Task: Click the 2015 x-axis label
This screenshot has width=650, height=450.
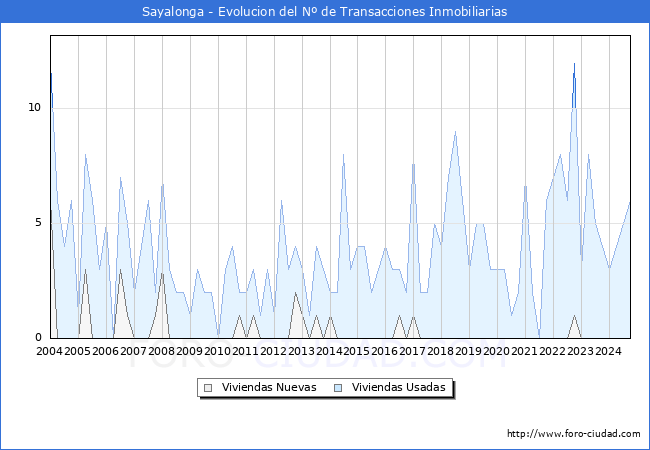Action: (357, 351)
